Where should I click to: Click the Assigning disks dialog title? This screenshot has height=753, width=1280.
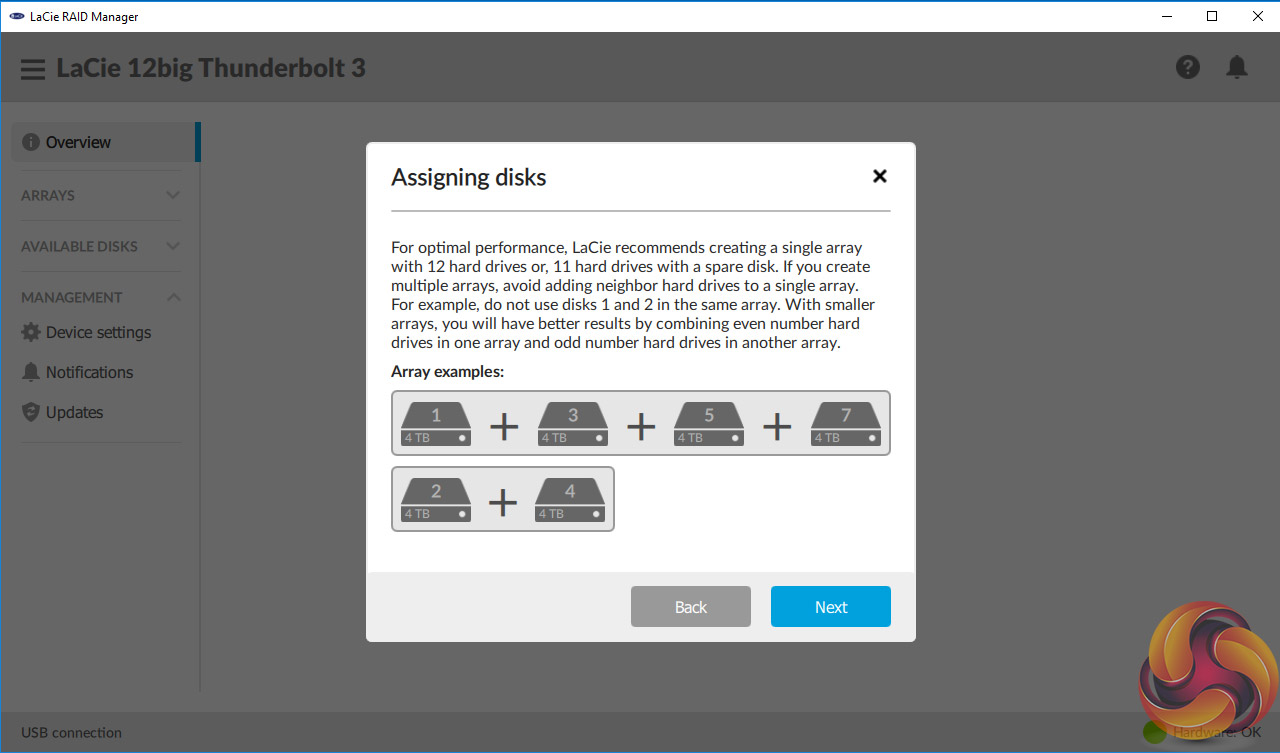(x=469, y=178)
